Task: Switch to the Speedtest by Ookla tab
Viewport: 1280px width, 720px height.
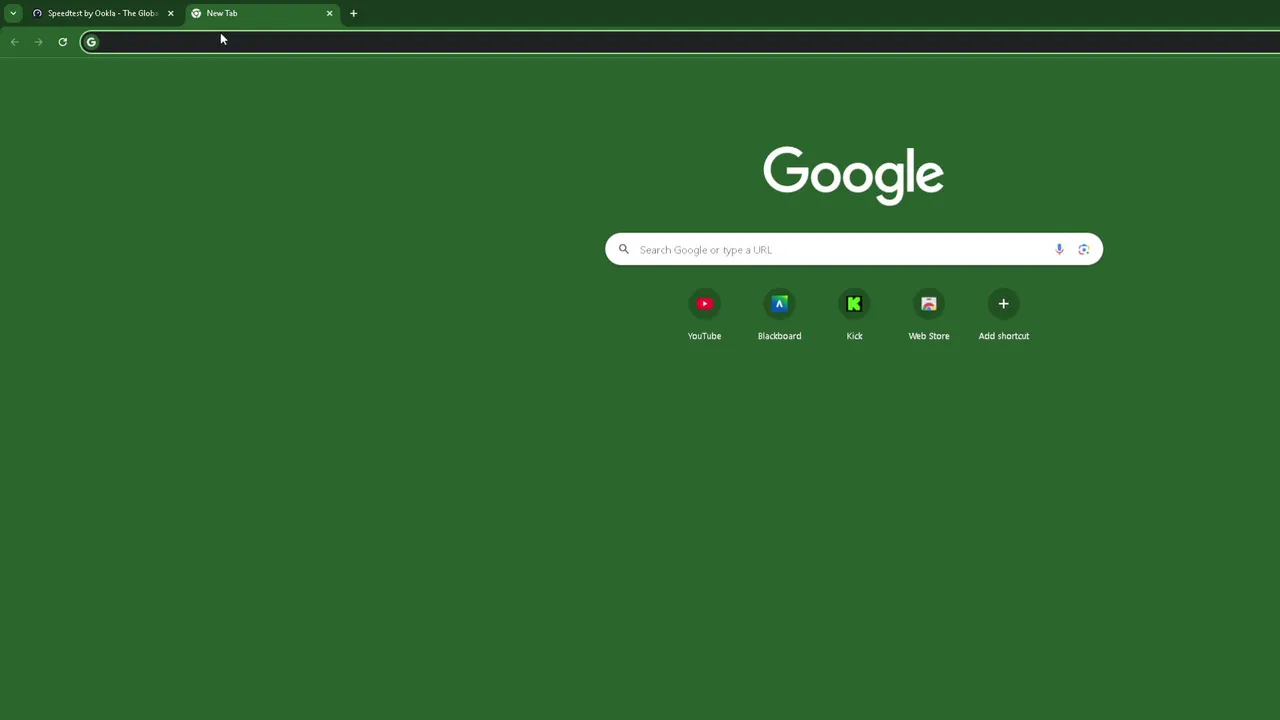Action: click(x=103, y=13)
